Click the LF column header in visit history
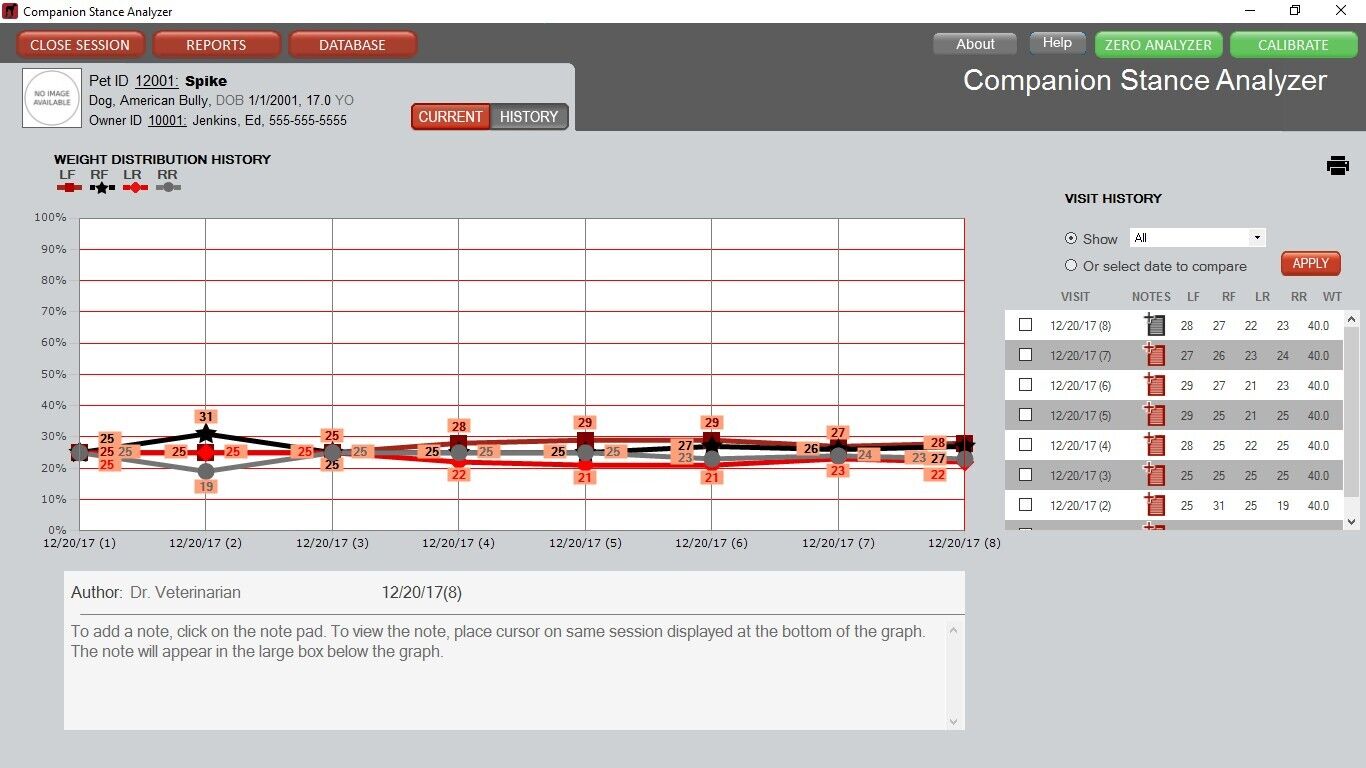 pyautogui.click(x=1193, y=297)
